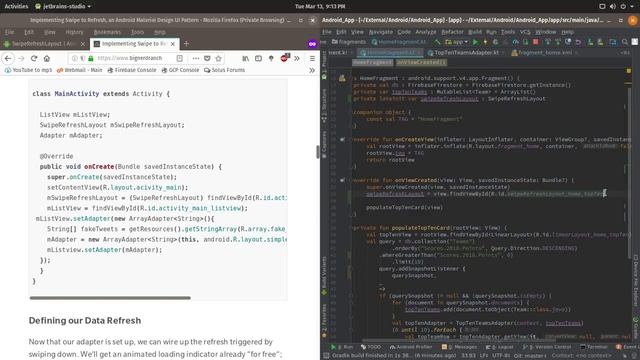This screenshot has height=360, width=640.
Task: Open Firefox home page
Action: (x=47, y=58)
